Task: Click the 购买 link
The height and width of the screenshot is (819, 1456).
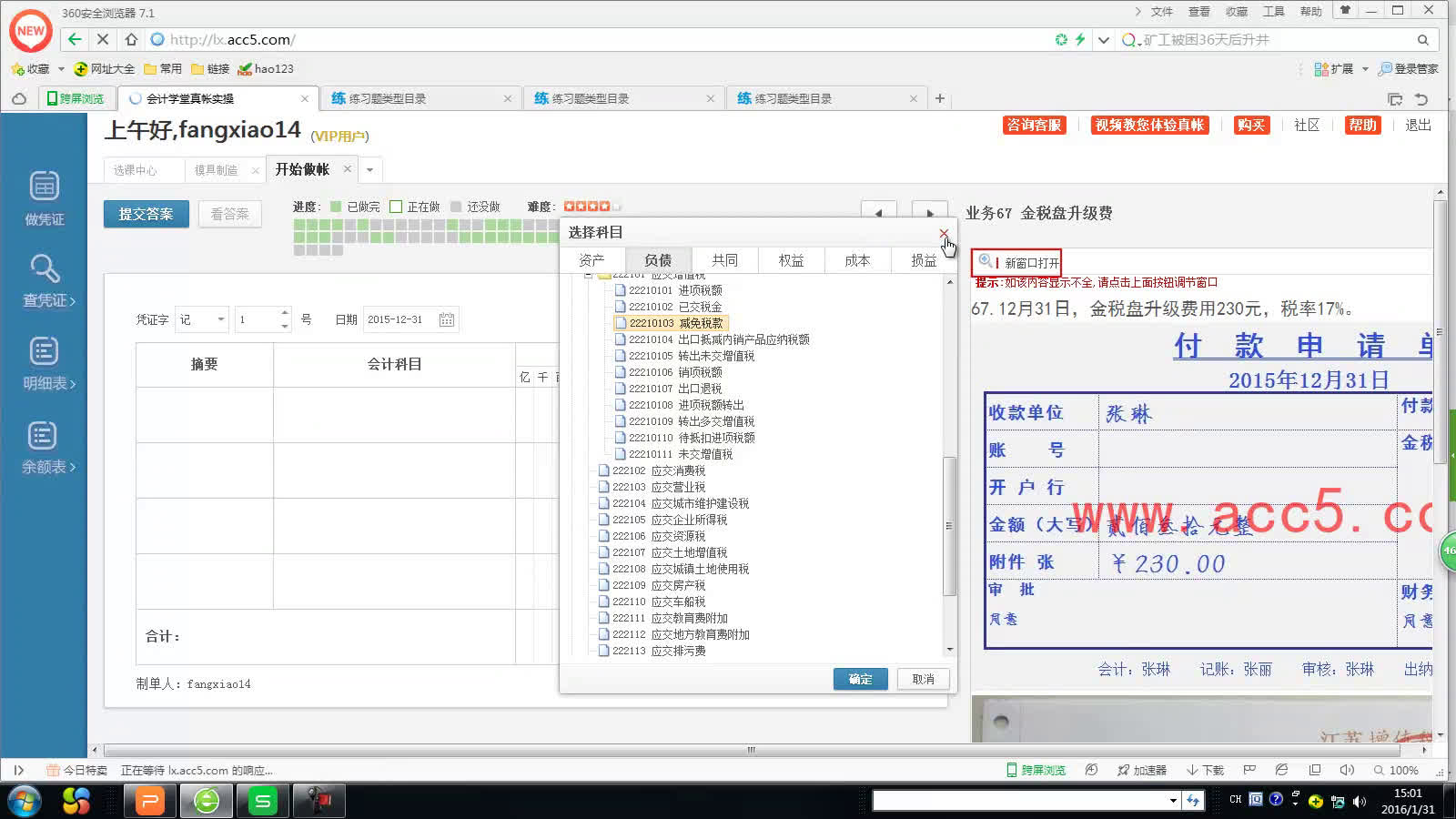Action: click(1251, 125)
